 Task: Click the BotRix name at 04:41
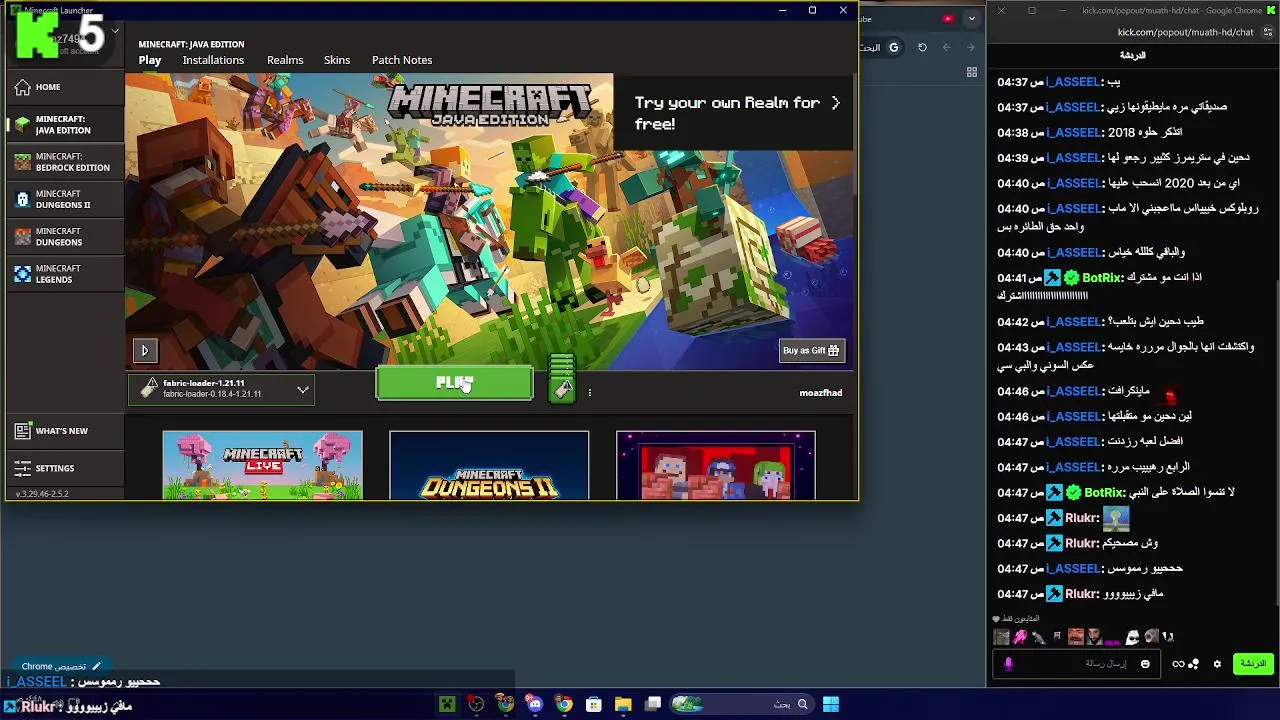1101,277
